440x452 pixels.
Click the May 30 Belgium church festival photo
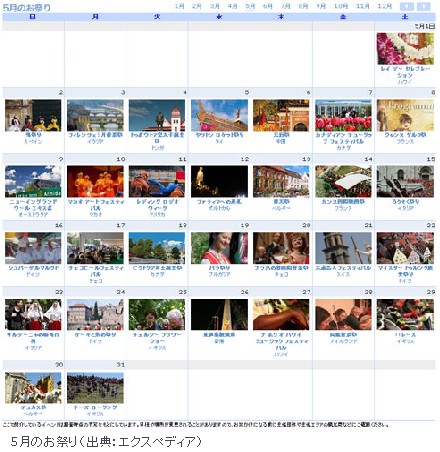coord(33,388)
